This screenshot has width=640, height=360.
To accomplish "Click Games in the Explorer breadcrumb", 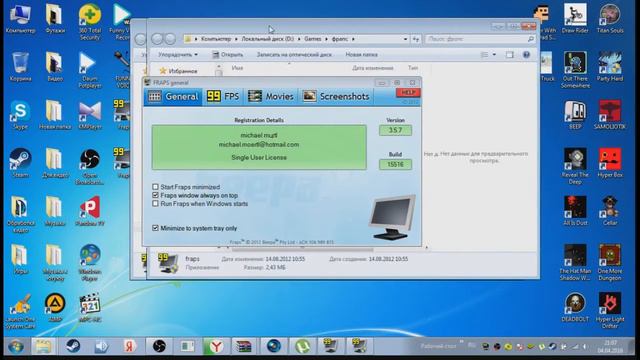I will [313, 39].
